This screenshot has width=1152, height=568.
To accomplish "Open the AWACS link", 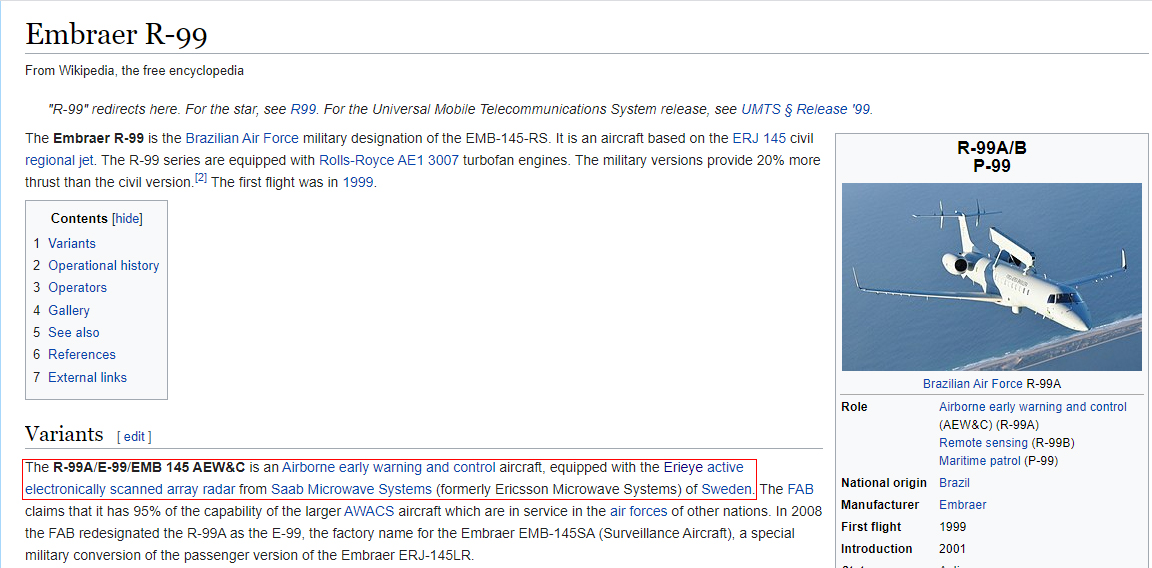I will (369, 511).
